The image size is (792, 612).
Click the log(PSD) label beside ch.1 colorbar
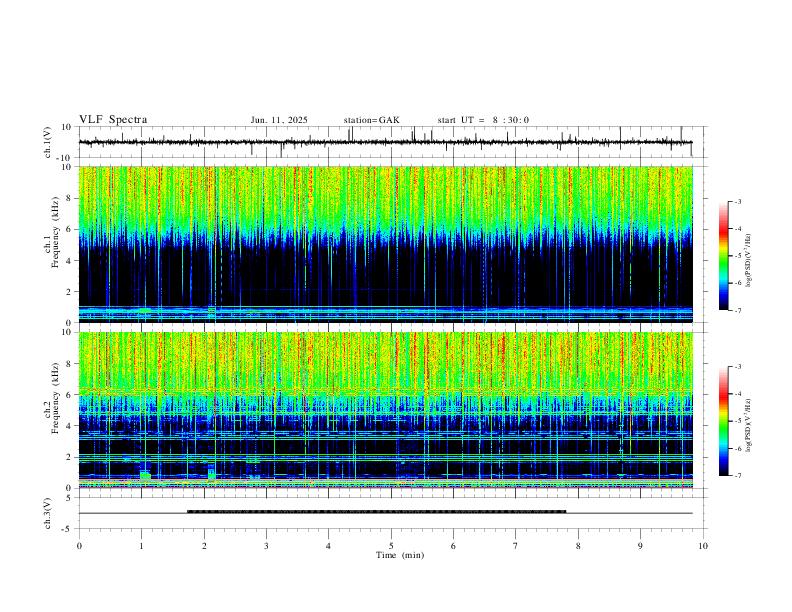click(749, 261)
